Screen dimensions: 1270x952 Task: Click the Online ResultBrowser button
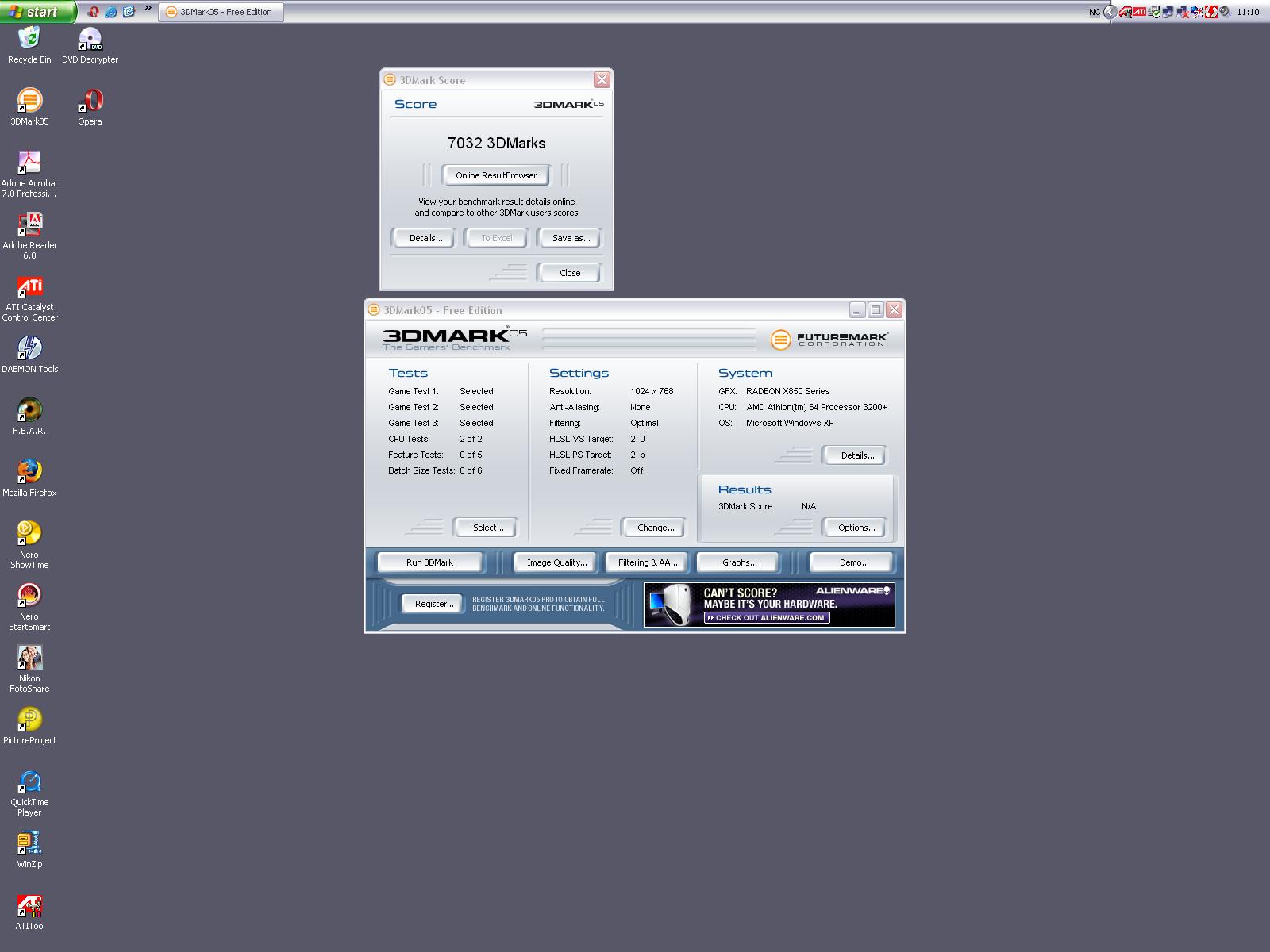496,175
